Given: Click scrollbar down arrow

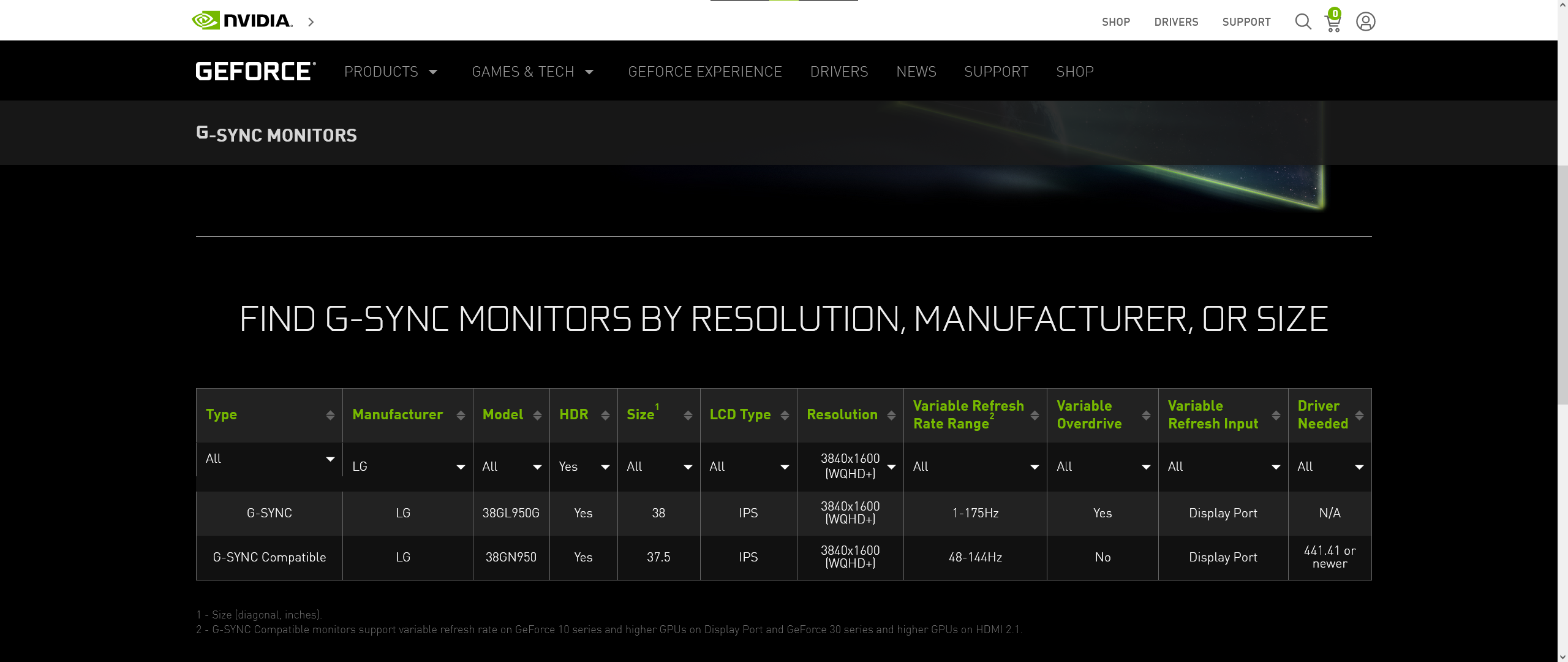Looking at the screenshot, I should (1562, 656).
